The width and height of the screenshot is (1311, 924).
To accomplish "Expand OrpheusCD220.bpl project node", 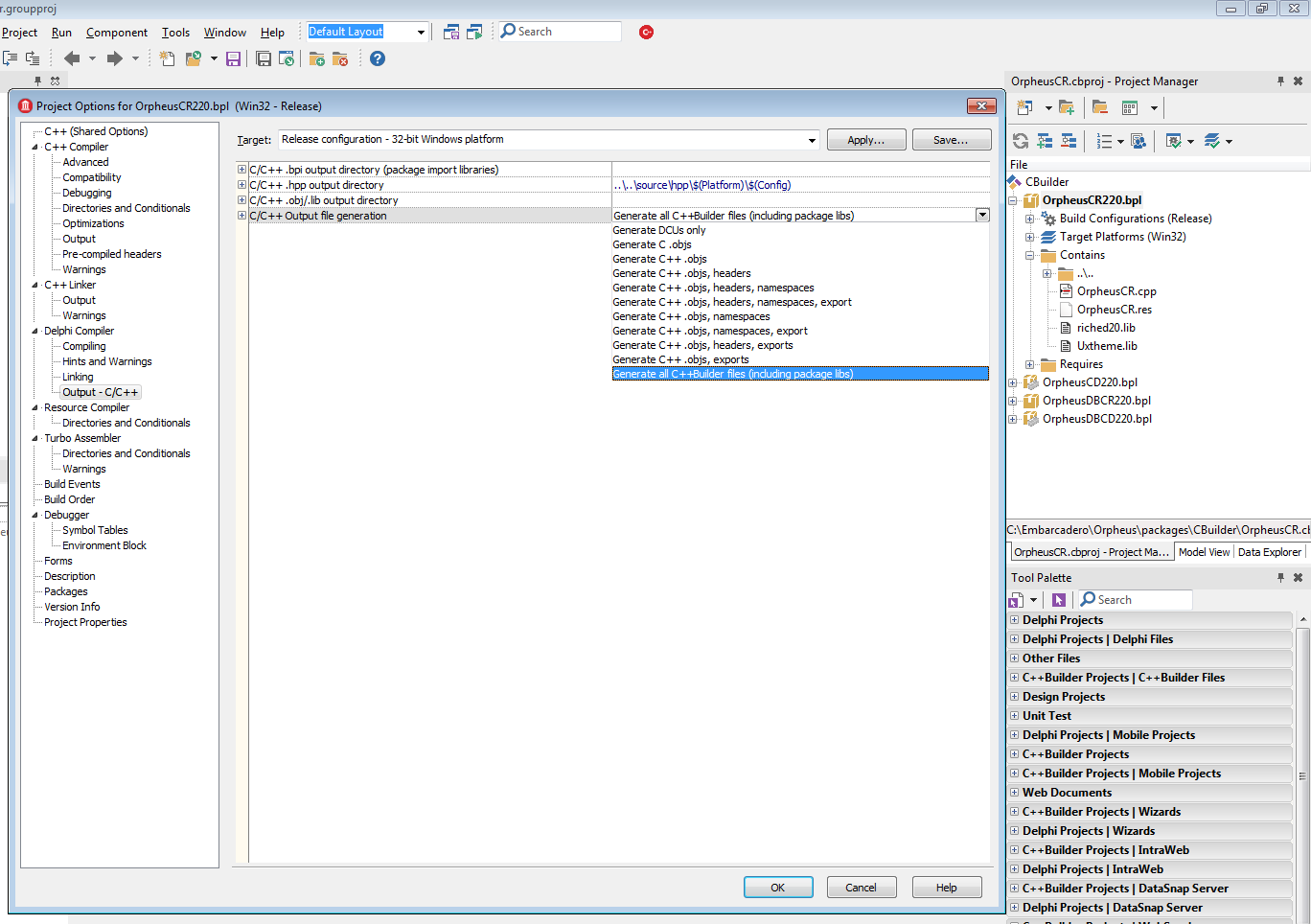I will coord(1013,382).
